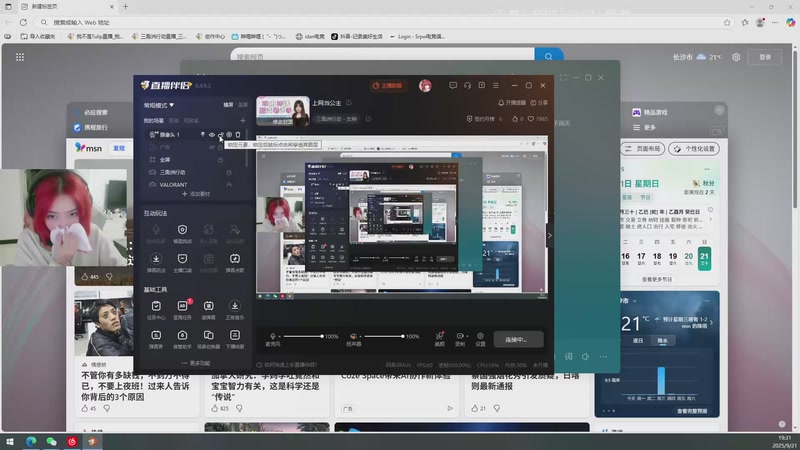Open headset customer service icon
The image size is (800, 450).
(467, 86)
